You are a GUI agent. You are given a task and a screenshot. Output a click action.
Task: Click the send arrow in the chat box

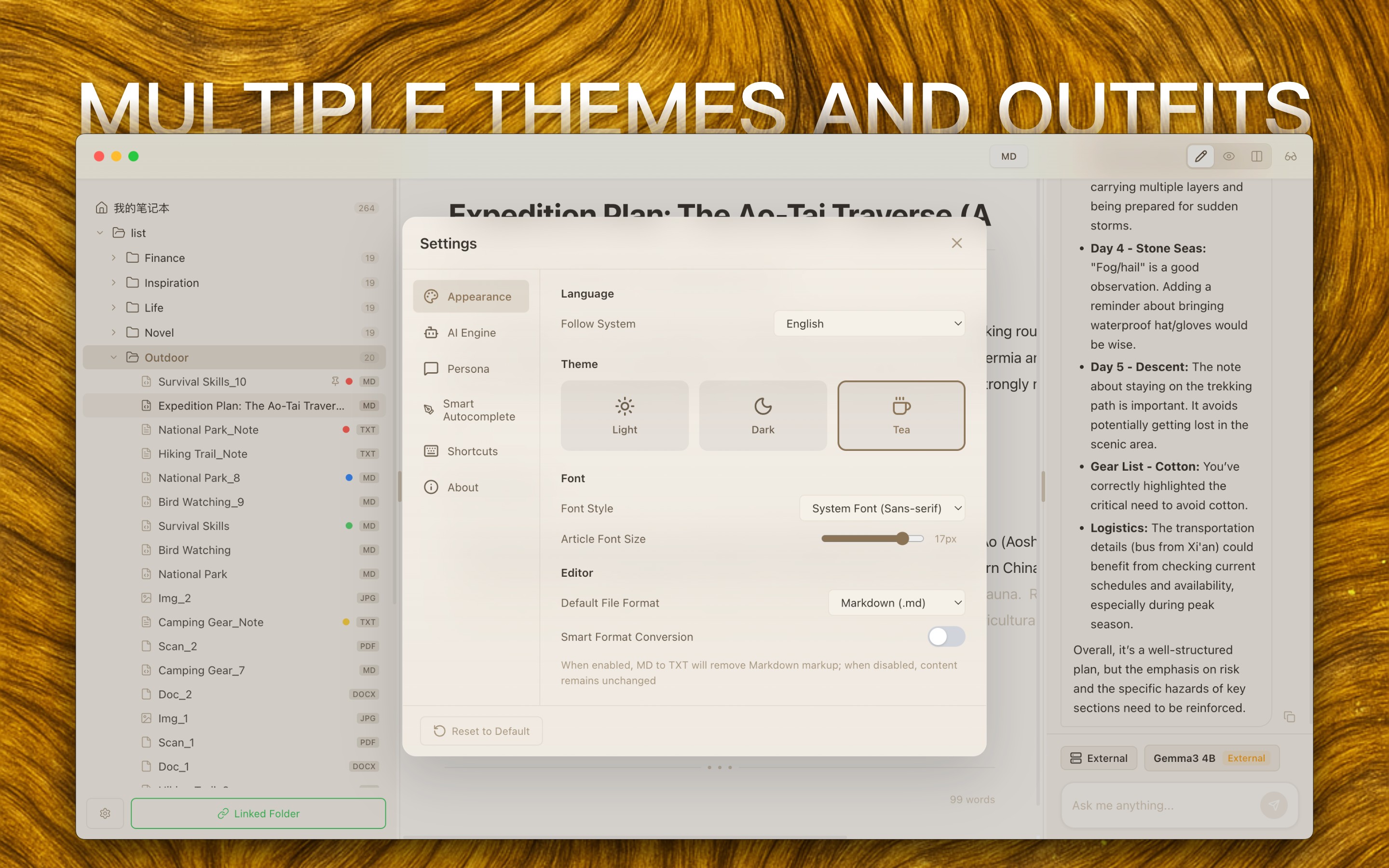(1274, 805)
